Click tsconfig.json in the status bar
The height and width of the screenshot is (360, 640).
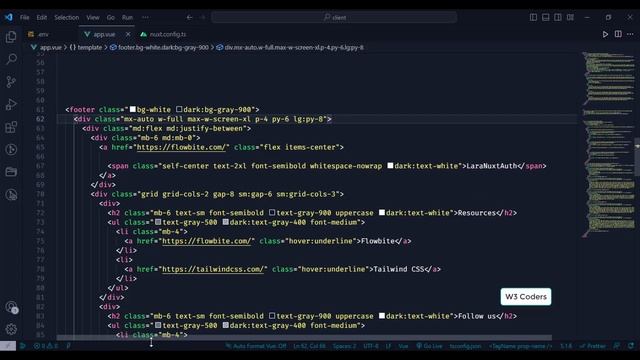[x=465, y=346]
